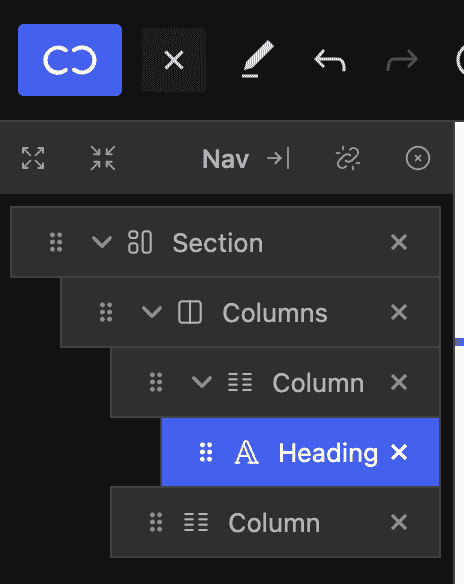Image resolution: width=464 pixels, height=584 pixels.
Task: Click the drag handle dots on Columns row
Action: [x=106, y=312]
